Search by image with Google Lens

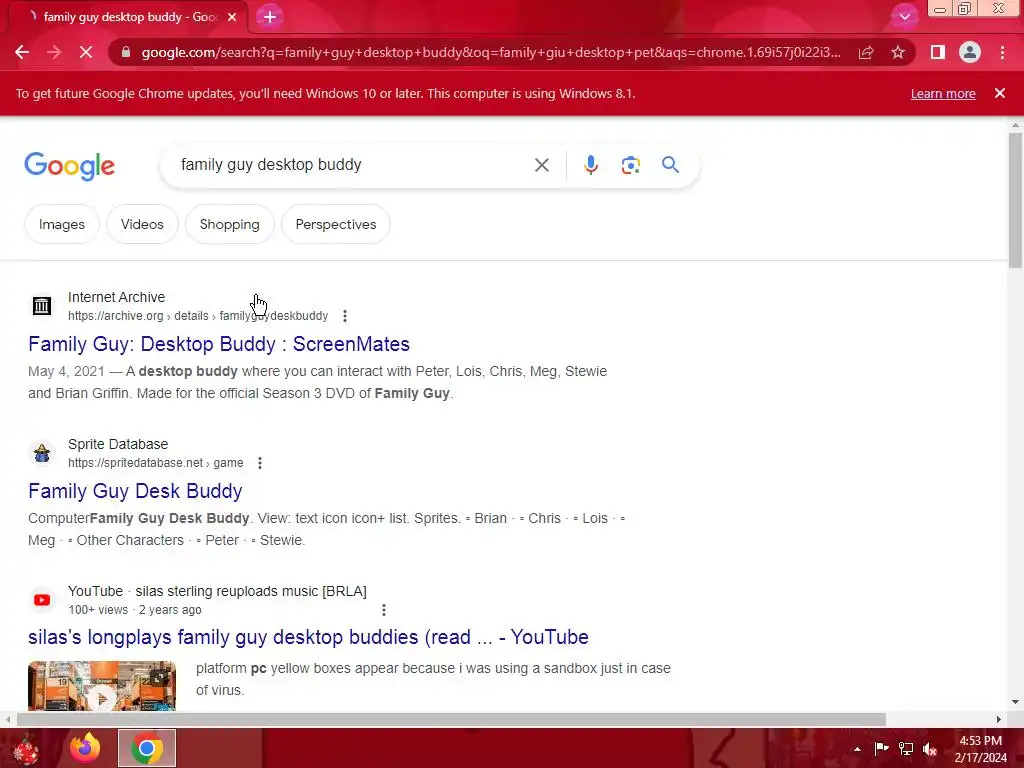(630, 165)
